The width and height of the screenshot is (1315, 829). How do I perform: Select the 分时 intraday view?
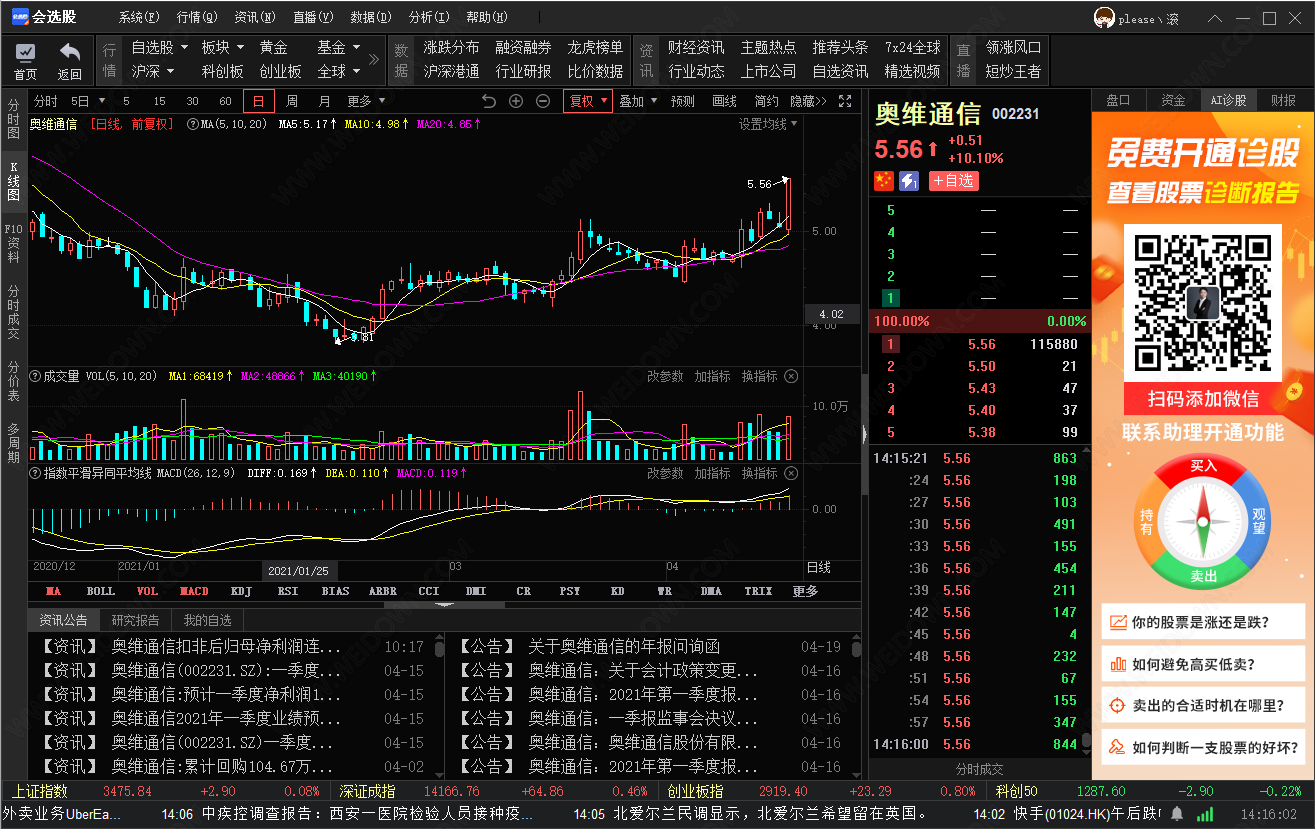point(46,101)
